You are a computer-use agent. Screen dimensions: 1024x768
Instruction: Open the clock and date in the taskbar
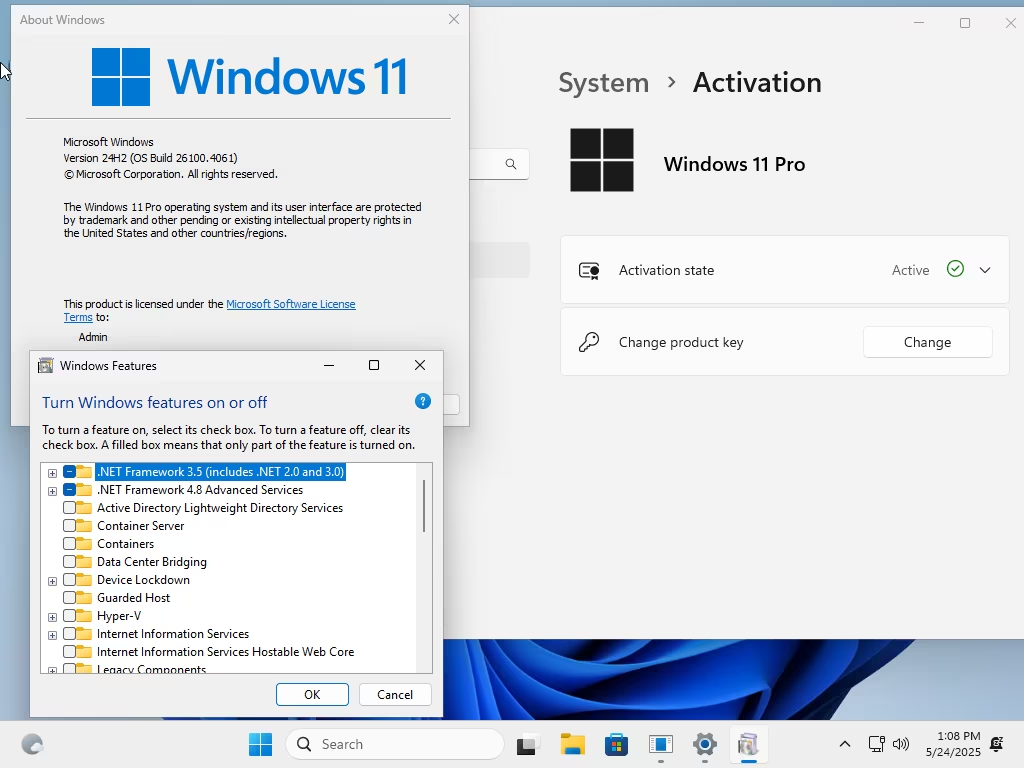click(x=953, y=744)
